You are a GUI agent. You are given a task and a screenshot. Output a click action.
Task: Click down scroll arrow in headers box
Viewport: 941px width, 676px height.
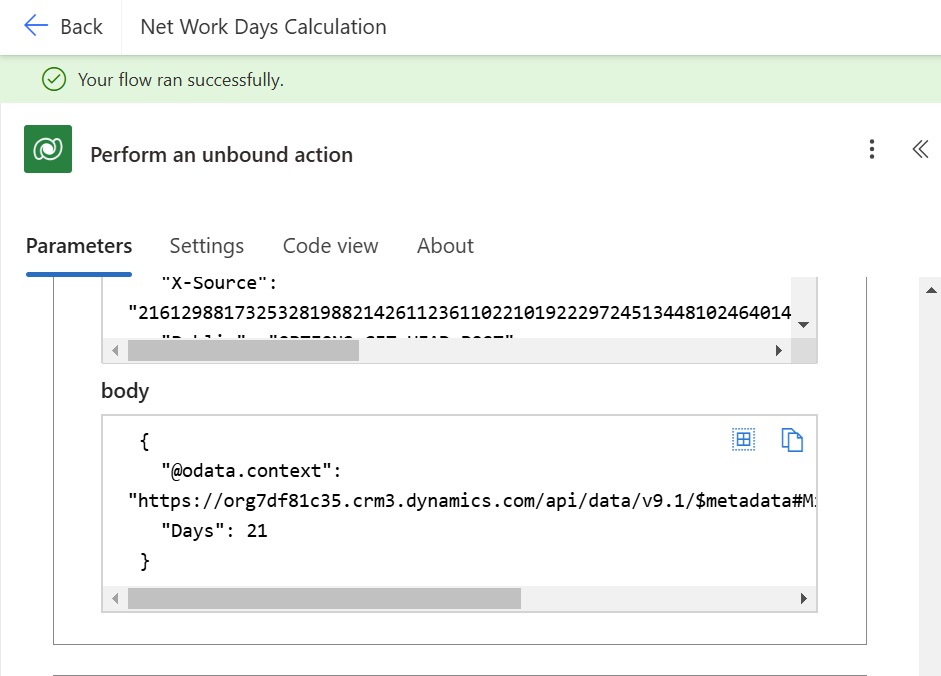click(x=804, y=325)
